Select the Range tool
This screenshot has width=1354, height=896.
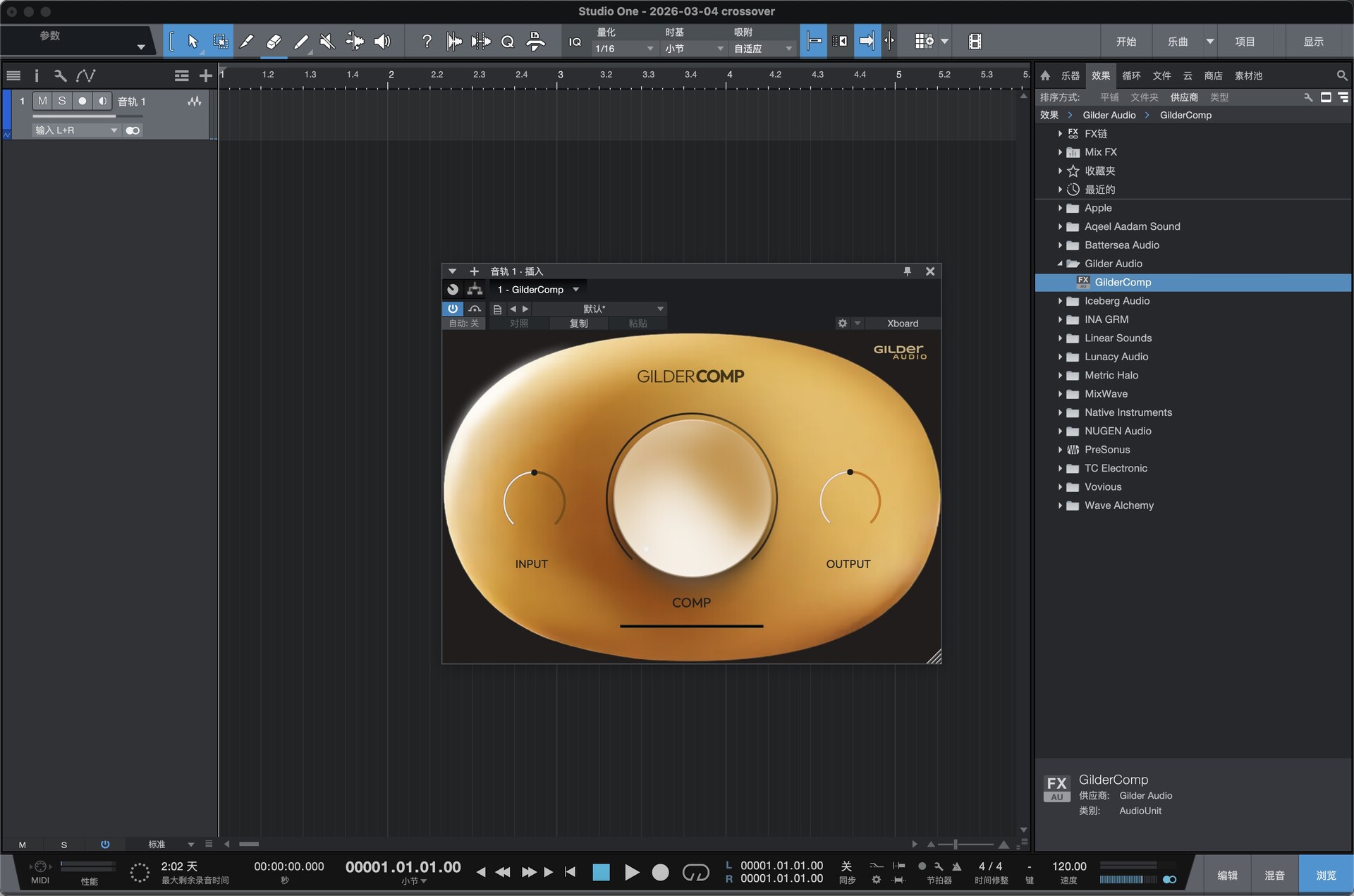220,42
